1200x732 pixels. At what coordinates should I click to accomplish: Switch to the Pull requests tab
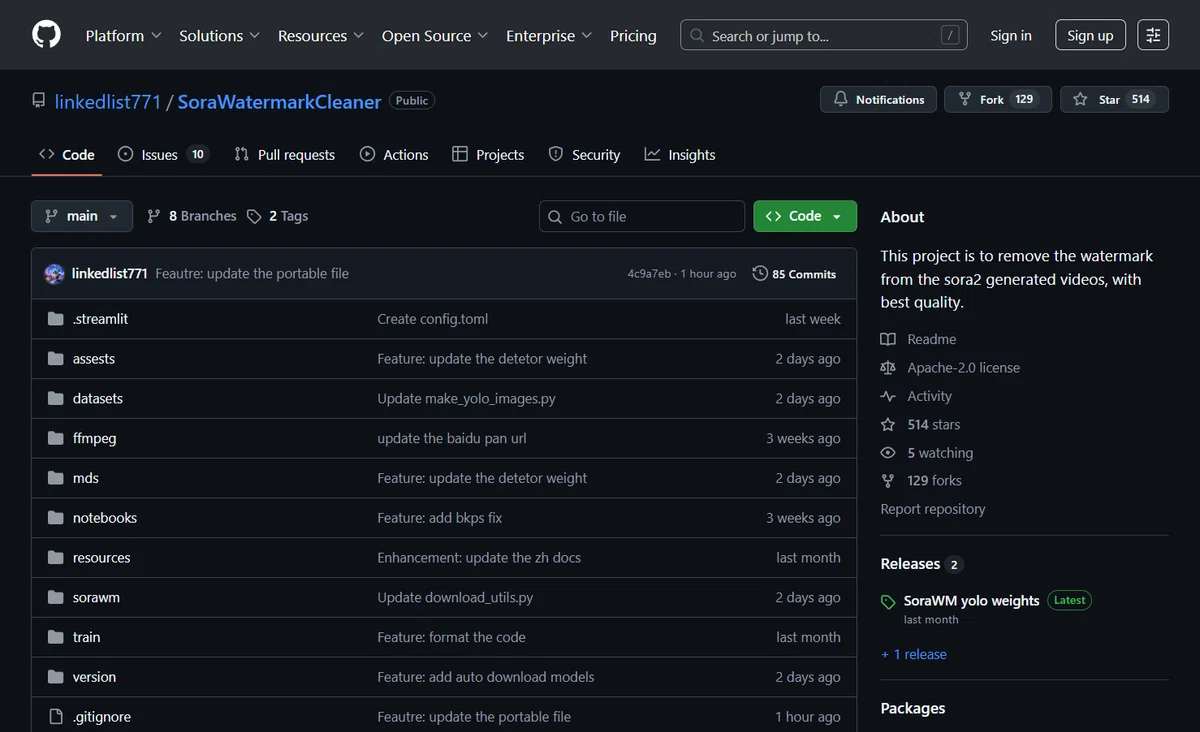(285, 154)
